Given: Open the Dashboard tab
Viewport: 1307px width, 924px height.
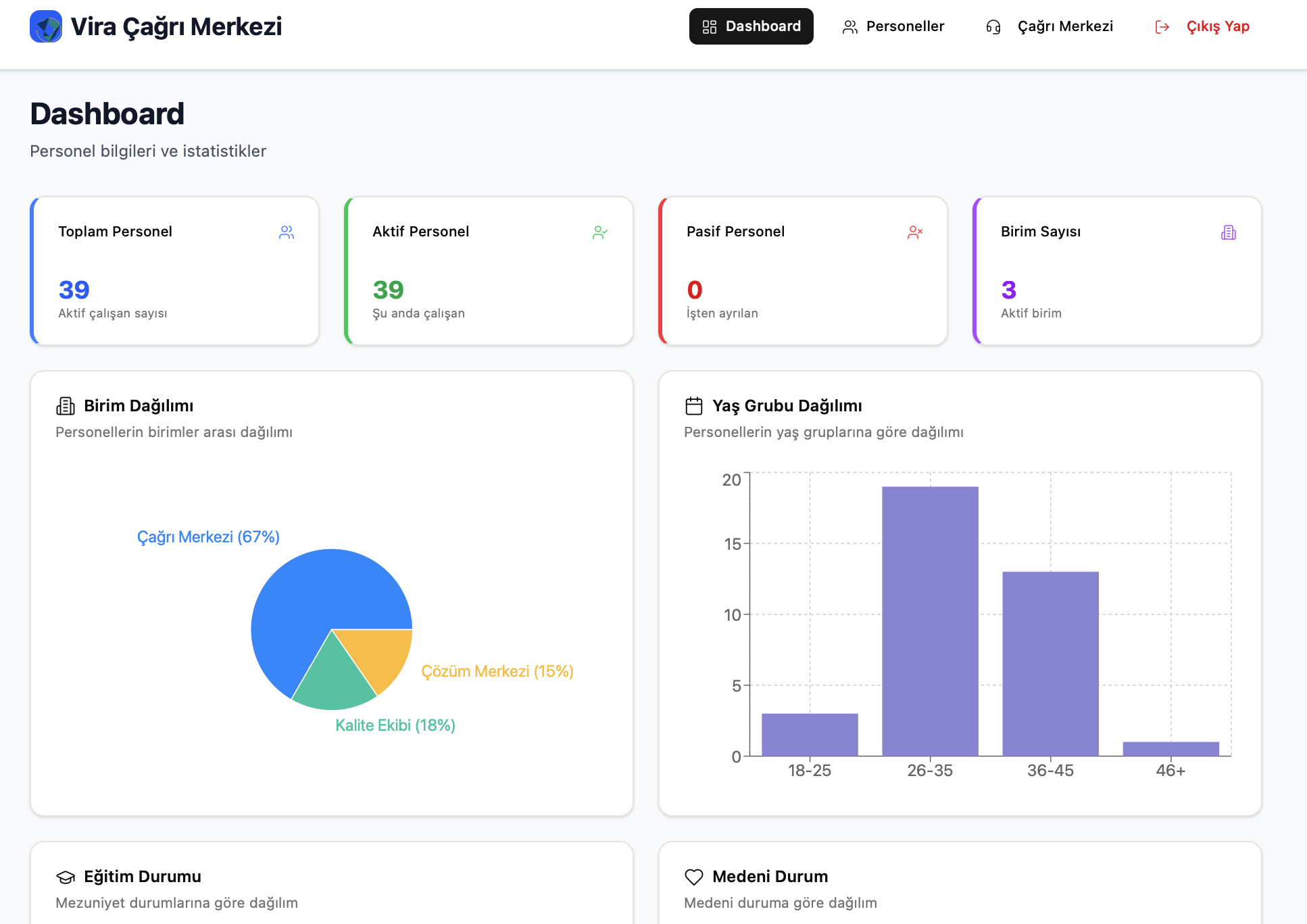Looking at the screenshot, I should (751, 26).
